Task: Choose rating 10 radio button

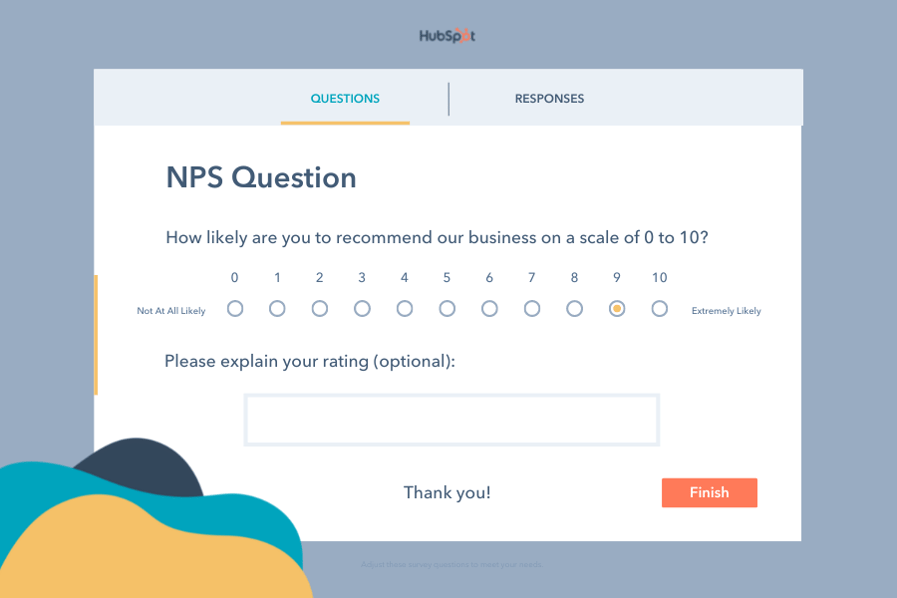Action: coord(659,309)
